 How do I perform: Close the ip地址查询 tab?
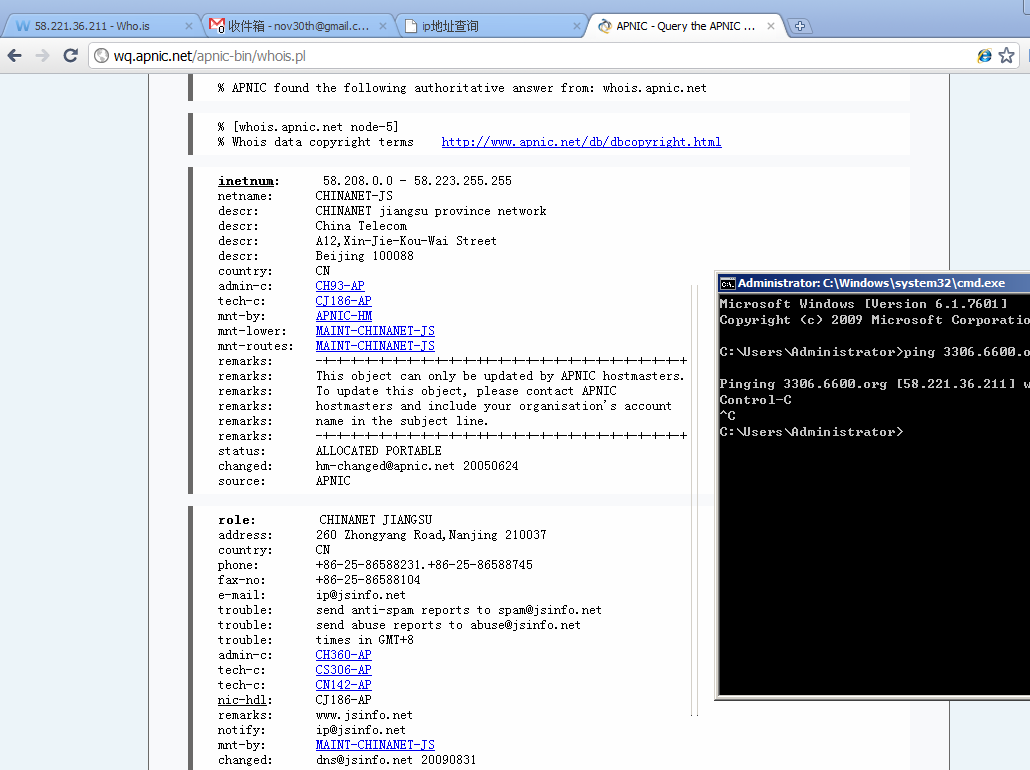(x=577, y=26)
